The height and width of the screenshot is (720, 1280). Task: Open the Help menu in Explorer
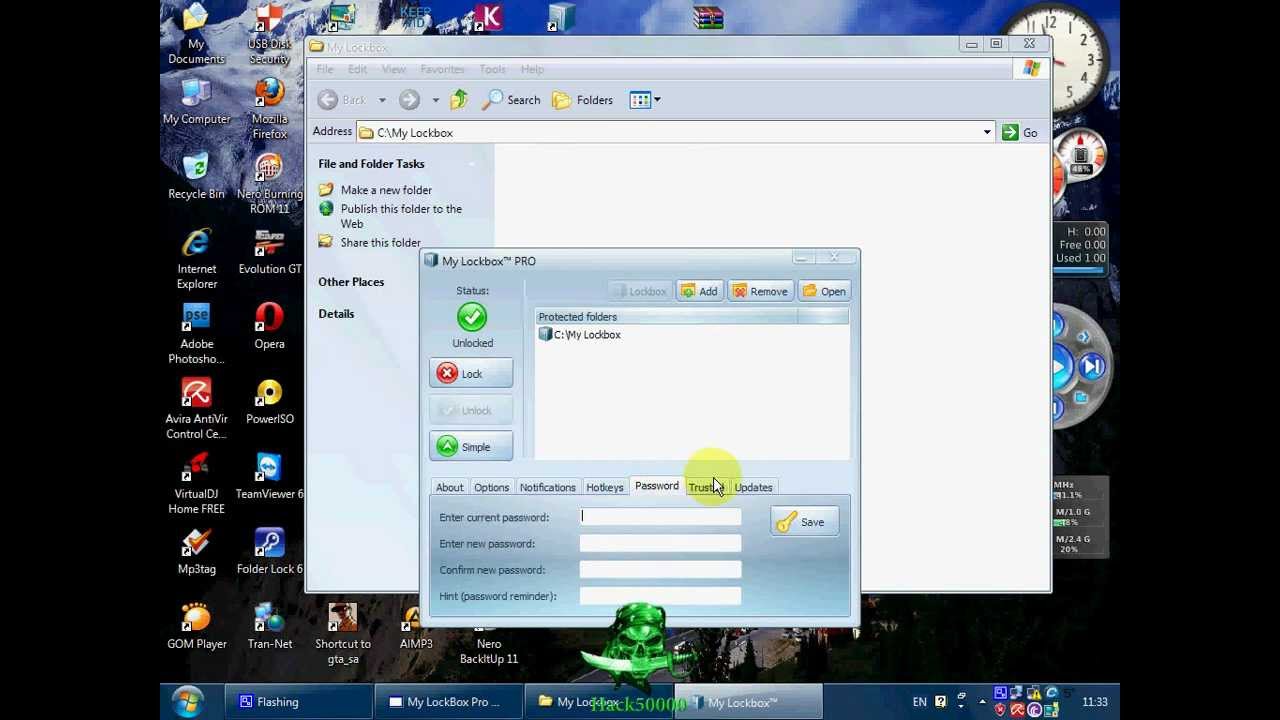pyautogui.click(x=532, y=69)
